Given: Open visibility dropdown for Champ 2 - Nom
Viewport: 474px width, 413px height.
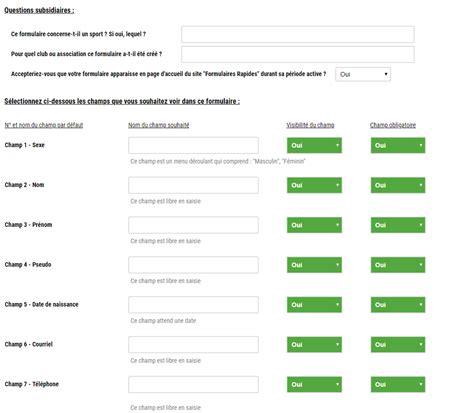Looking at the screenshot, I should tap(314, 185).
